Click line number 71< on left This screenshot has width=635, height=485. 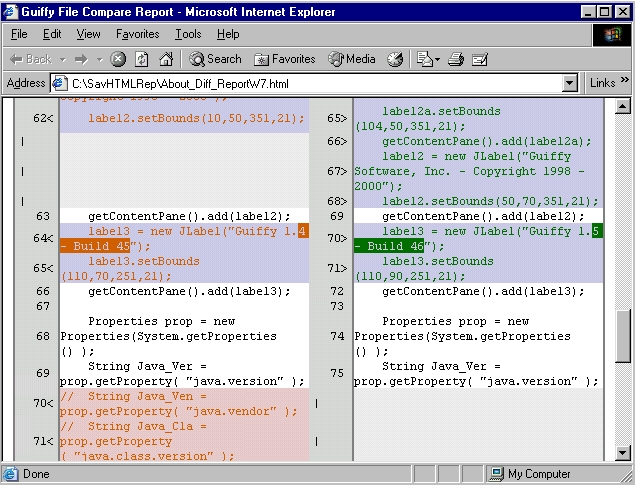[x=43, y=441]
